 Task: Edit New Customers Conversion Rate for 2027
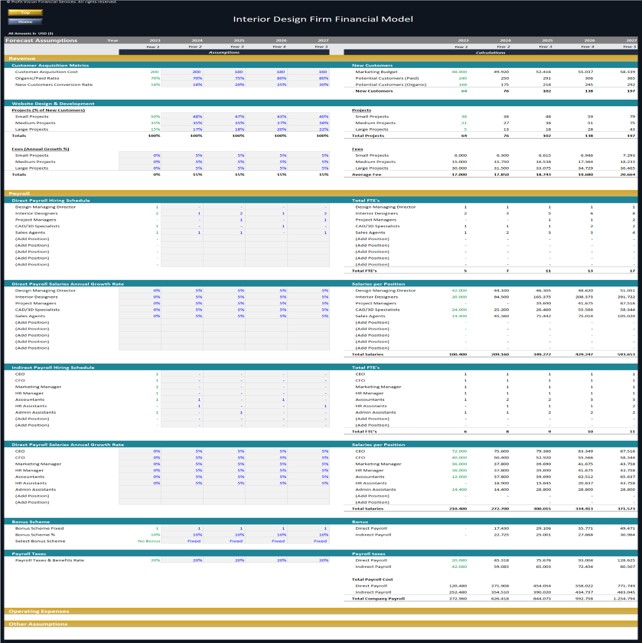[x=309, y=84]
